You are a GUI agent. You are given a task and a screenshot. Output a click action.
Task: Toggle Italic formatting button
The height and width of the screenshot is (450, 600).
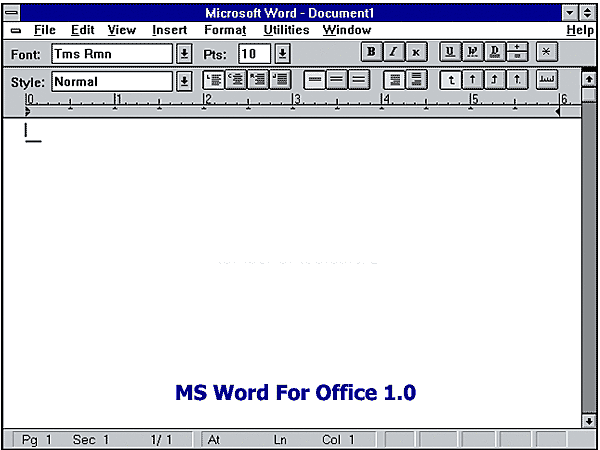pyautogui.click(x=394, y=52)
